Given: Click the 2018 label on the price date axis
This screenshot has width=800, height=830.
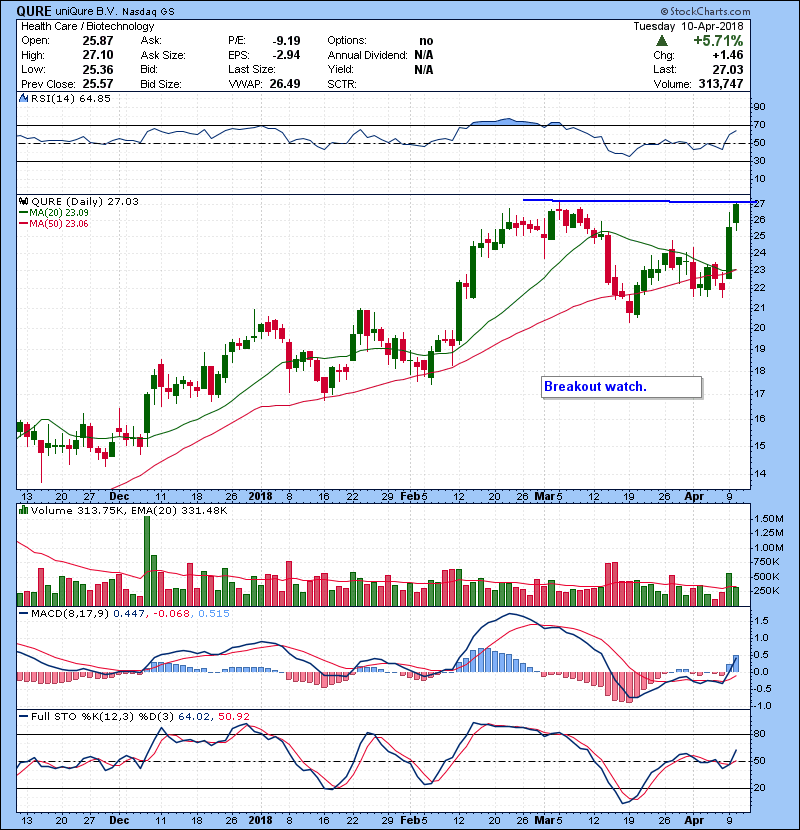Looking at the screenshot, I should (260, 497).
